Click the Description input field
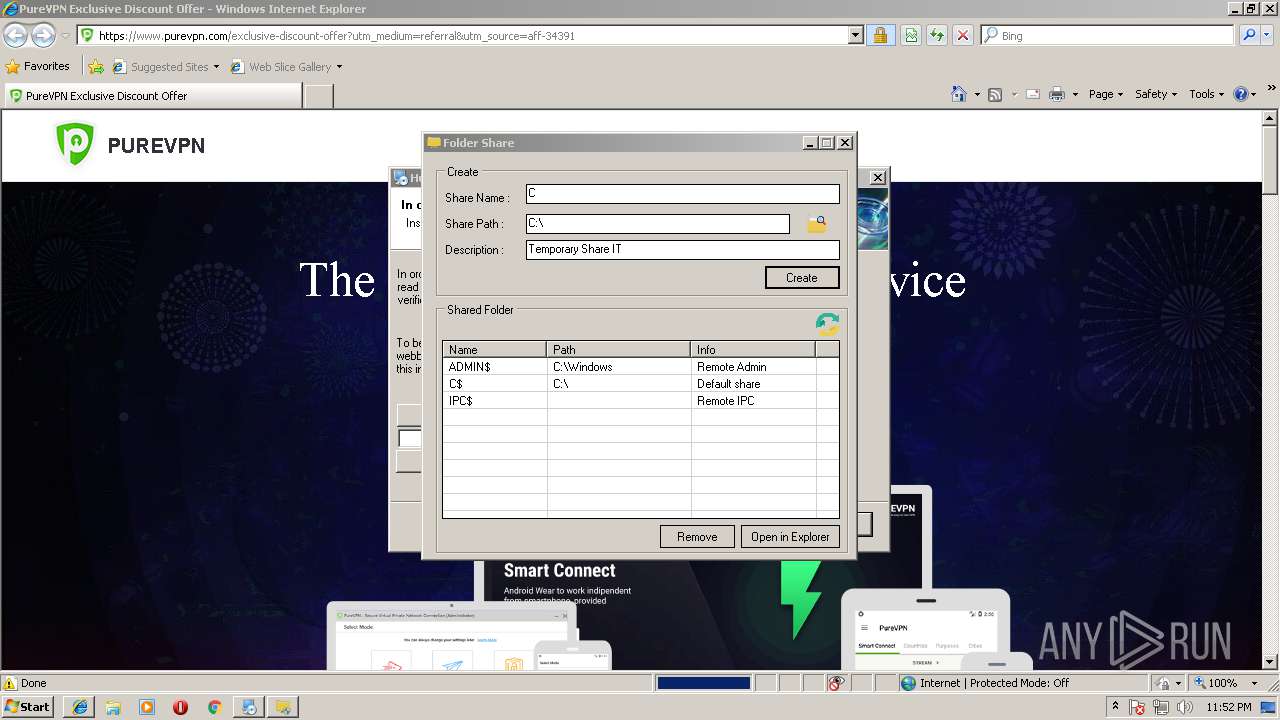The width and height of the screenshot is (1280, 720). pos(683,250)
